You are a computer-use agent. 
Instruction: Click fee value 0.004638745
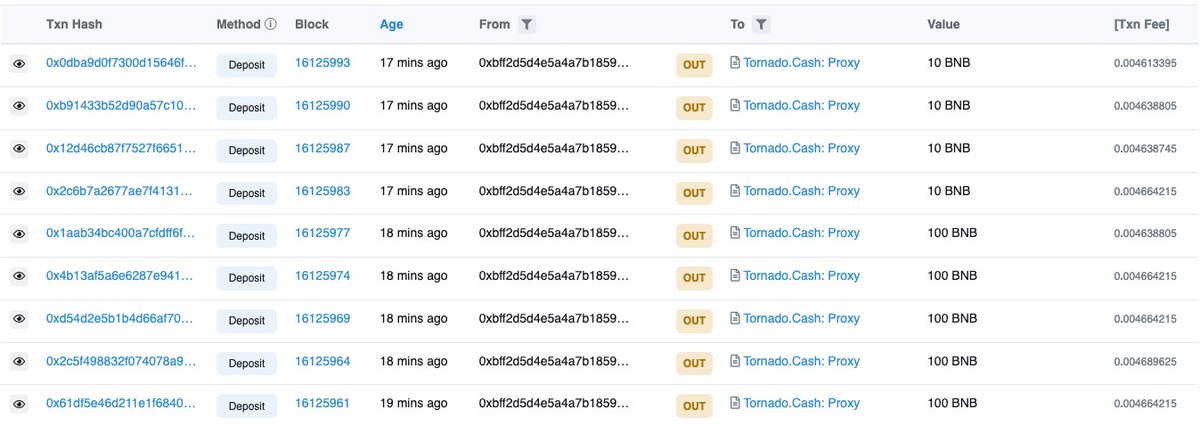pyautogui.click(x=1145, y=149)
